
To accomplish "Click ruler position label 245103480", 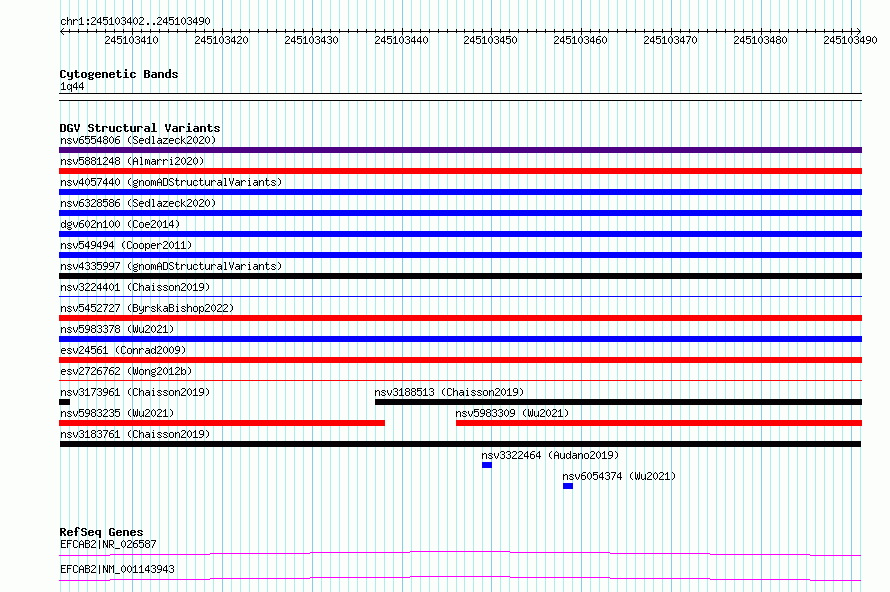I will coord(760,40).
